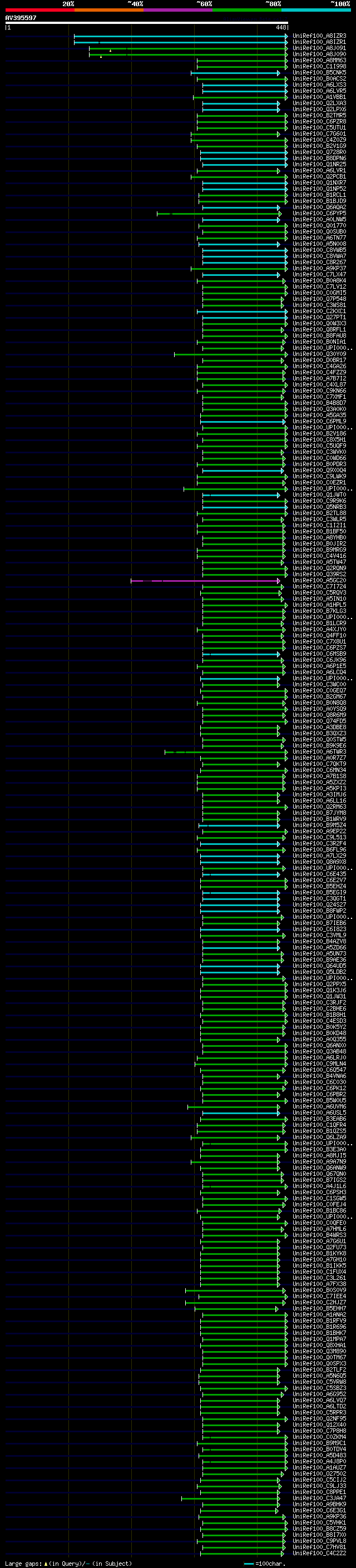Screen dimensions: 356x1568
Task: Click the cyan alignment bar for UniRef100_C6MSB9
Action: 241,654
